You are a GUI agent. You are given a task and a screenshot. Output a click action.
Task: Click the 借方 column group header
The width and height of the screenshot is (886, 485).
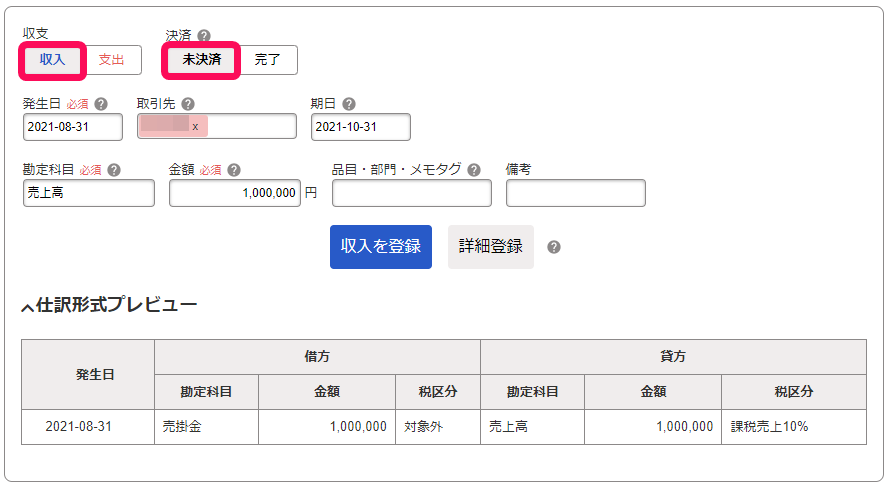[x=317, y=357]
